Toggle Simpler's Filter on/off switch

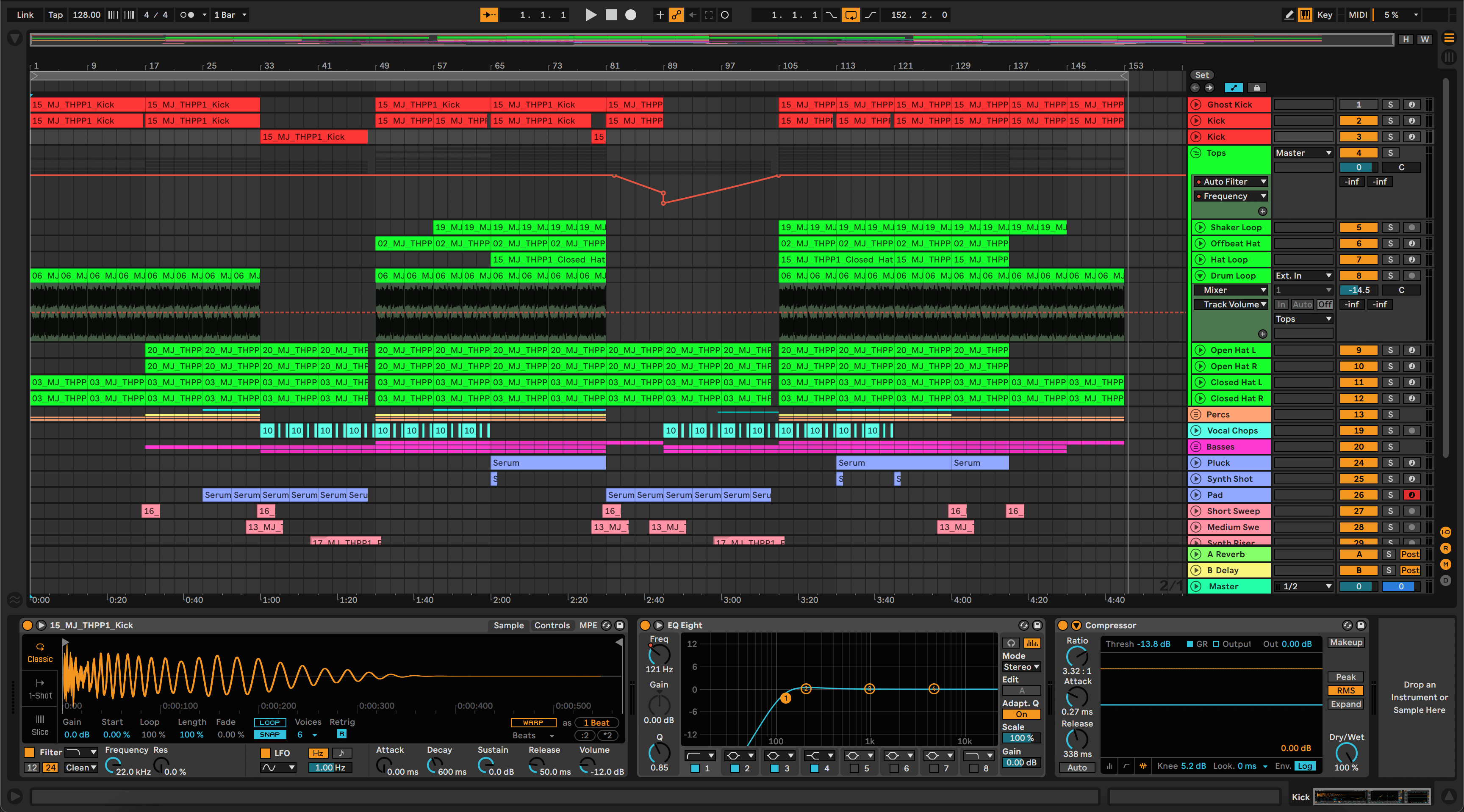coord(30,752)
